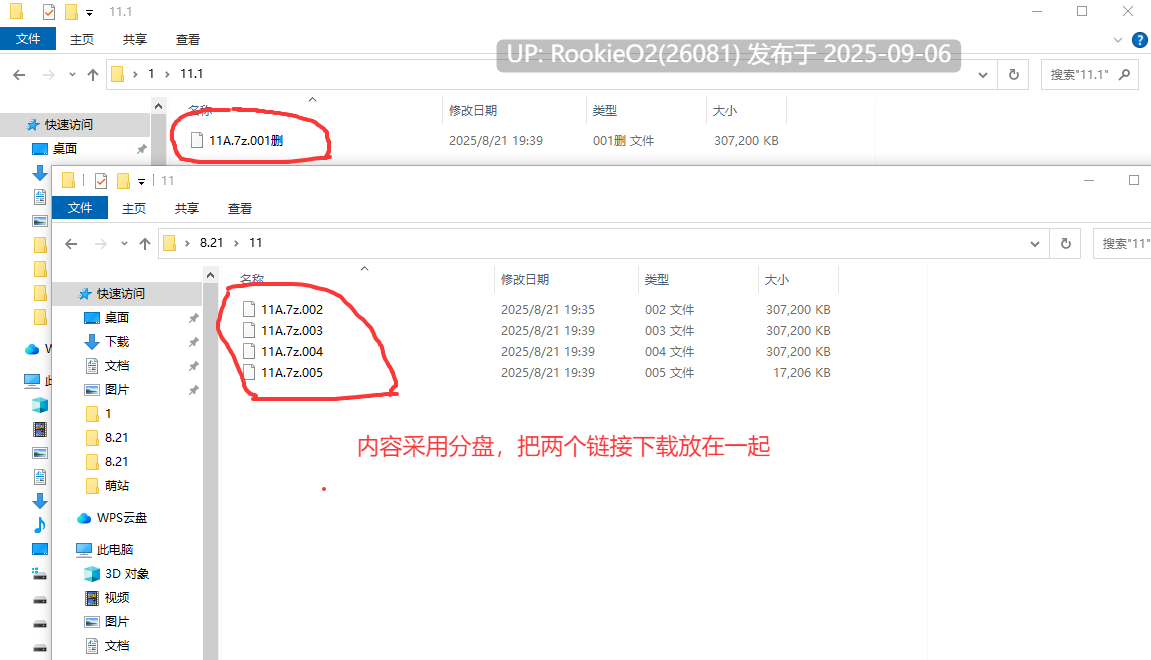Click music icon in 11.1 window sidebar

40,525
